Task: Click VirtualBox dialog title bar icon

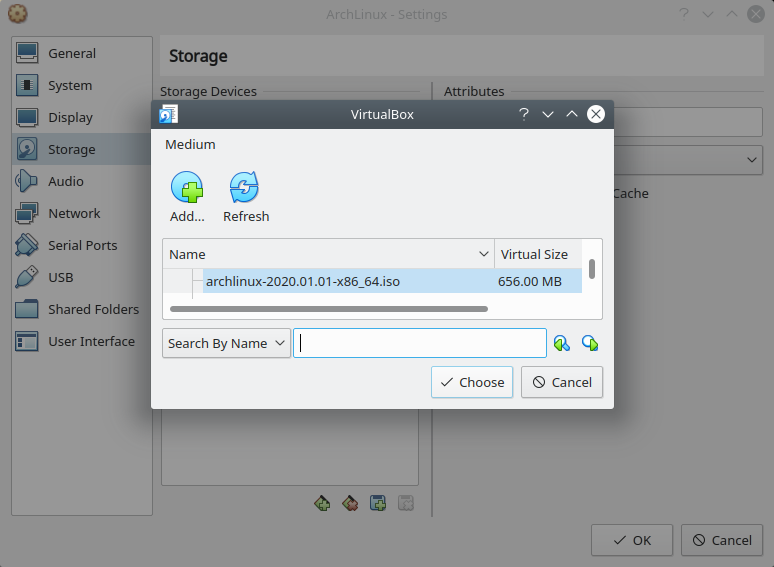Action: coord(168,114)
